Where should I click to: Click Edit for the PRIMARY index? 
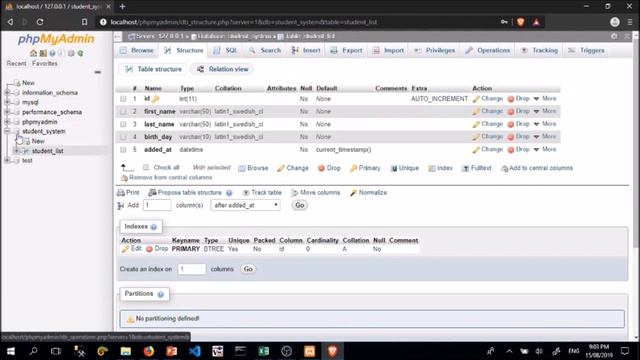[131, 249]
